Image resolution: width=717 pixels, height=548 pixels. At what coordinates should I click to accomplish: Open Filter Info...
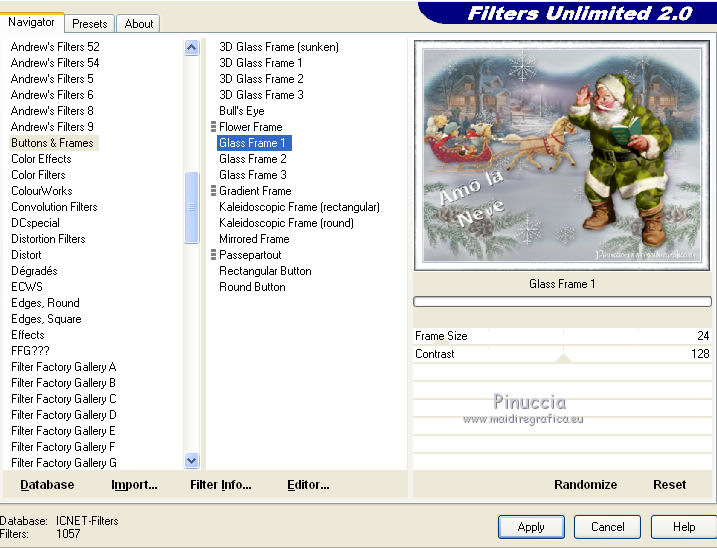click(x=220, y=484)
